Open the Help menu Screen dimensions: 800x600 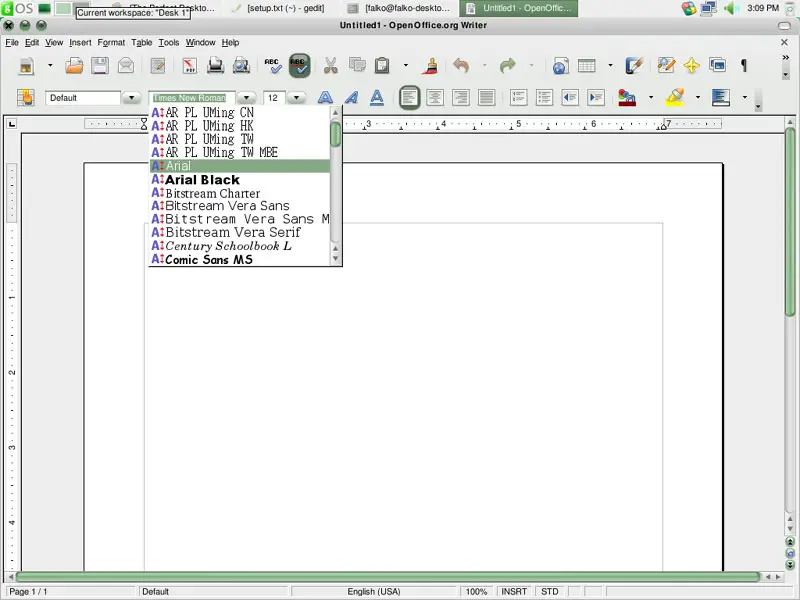[x=230, y=42]
